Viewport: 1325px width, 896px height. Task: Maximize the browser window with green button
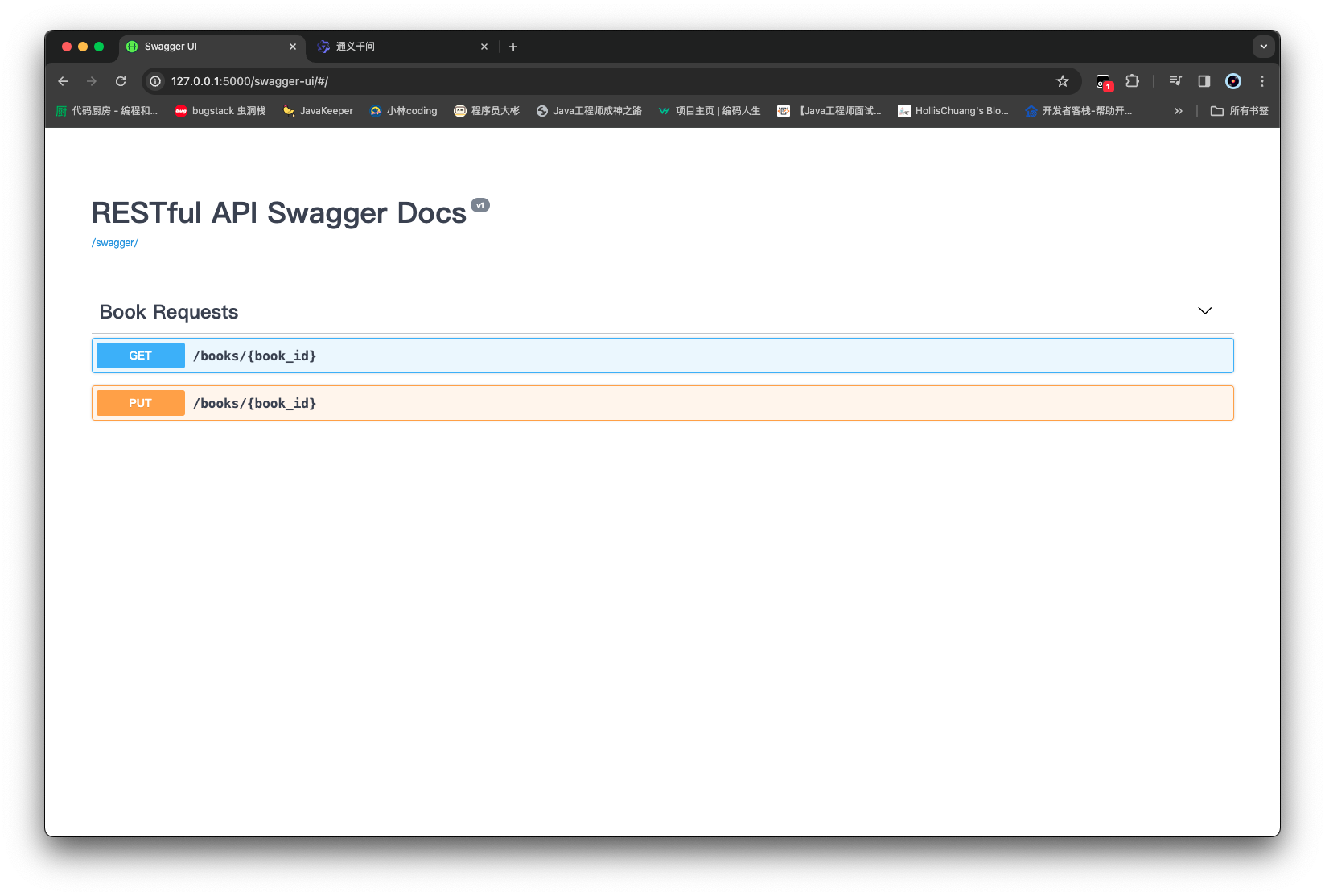coord(99,47)
